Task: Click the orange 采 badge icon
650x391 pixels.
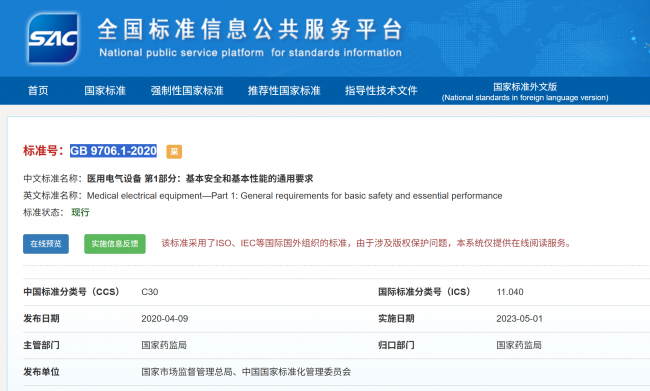Action: coord(174,151)
